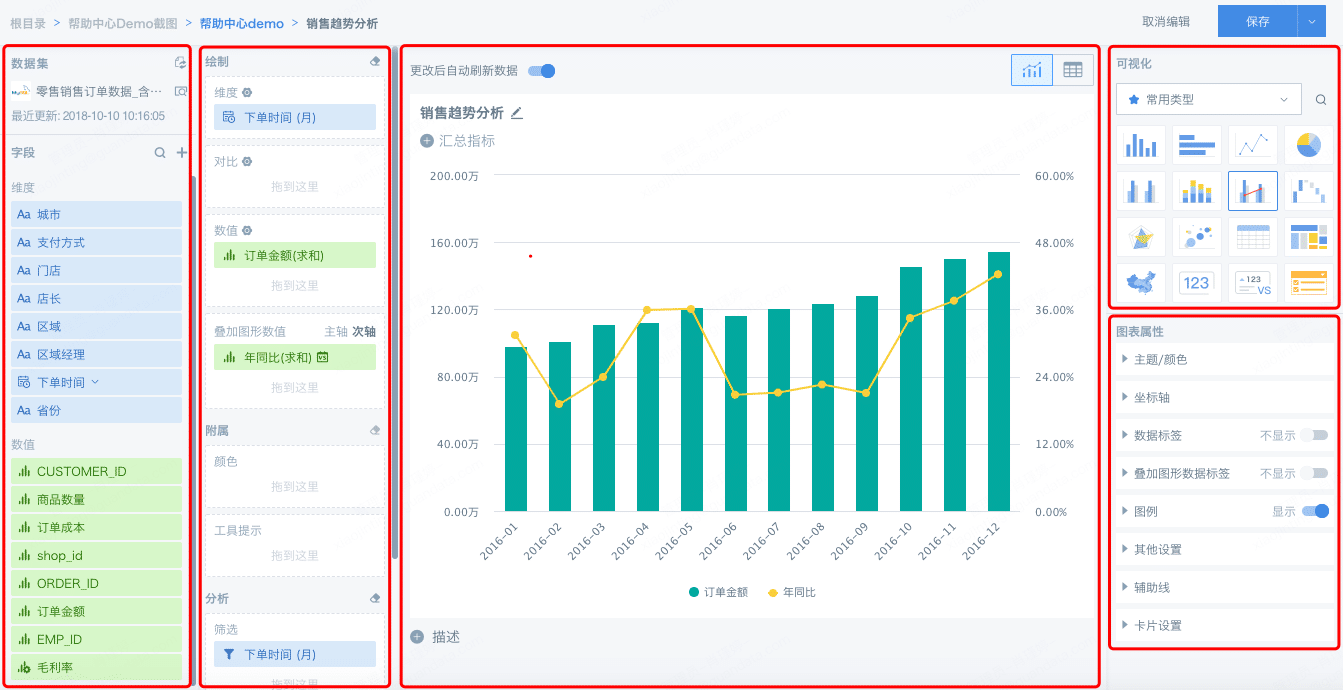The width and height of the screenshot is (1343, 690).
Task: Edit chart title with pencil icon
Action: (x=517, y=113)
